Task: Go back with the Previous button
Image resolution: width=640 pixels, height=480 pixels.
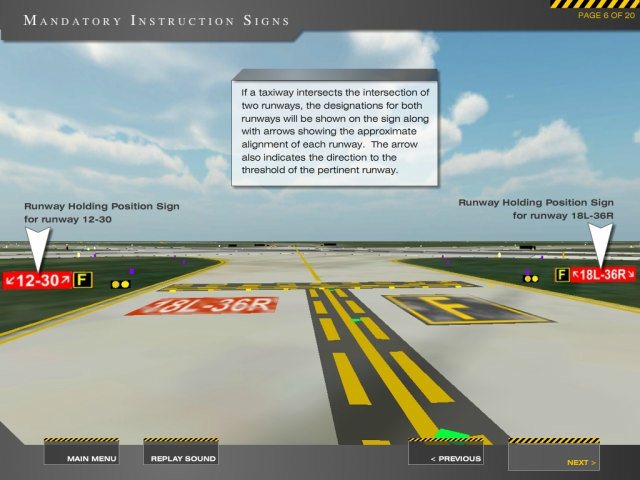Action: tap(455, 458)
